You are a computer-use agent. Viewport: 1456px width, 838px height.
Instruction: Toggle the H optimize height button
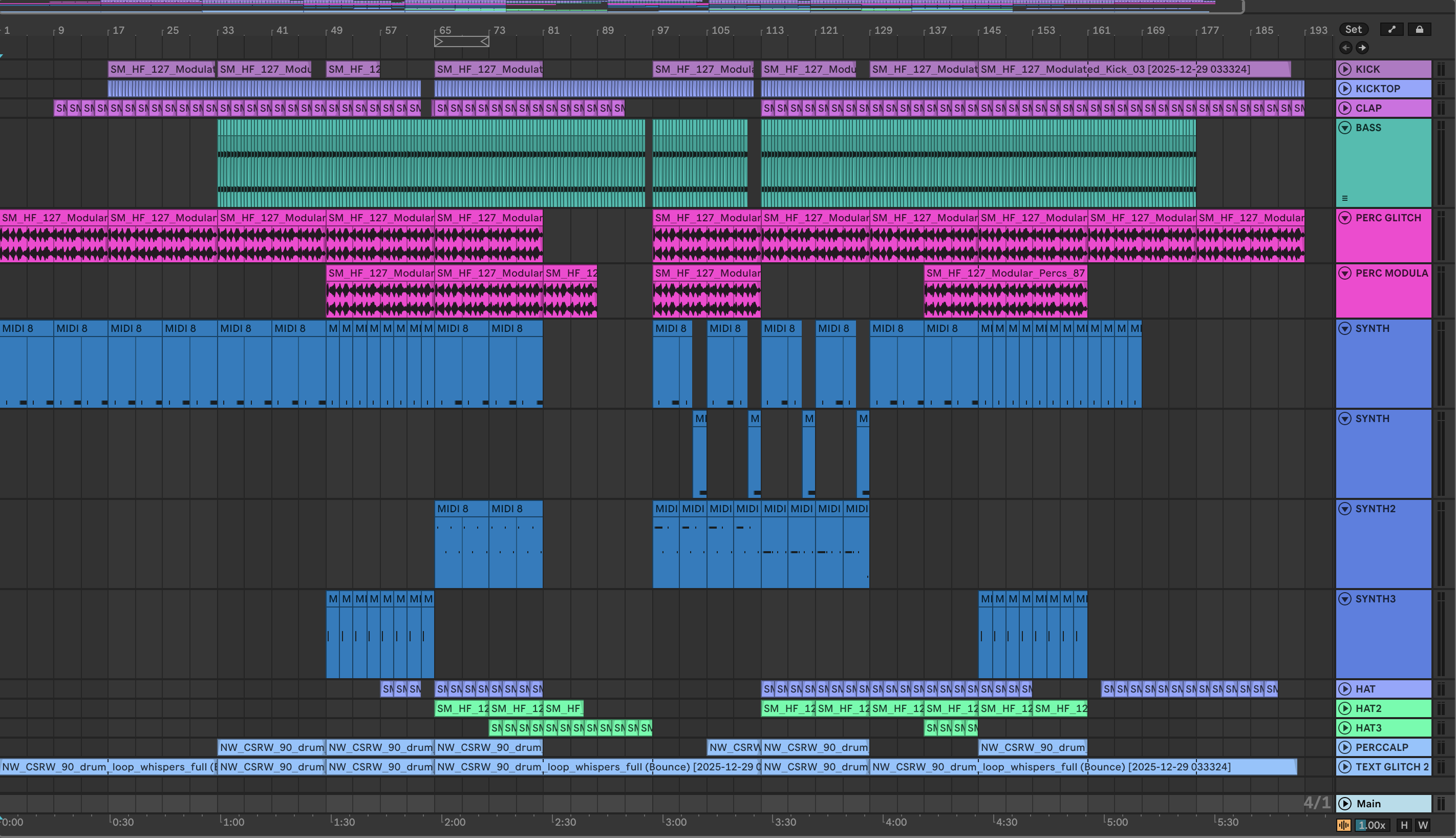tap(1404, 825)
